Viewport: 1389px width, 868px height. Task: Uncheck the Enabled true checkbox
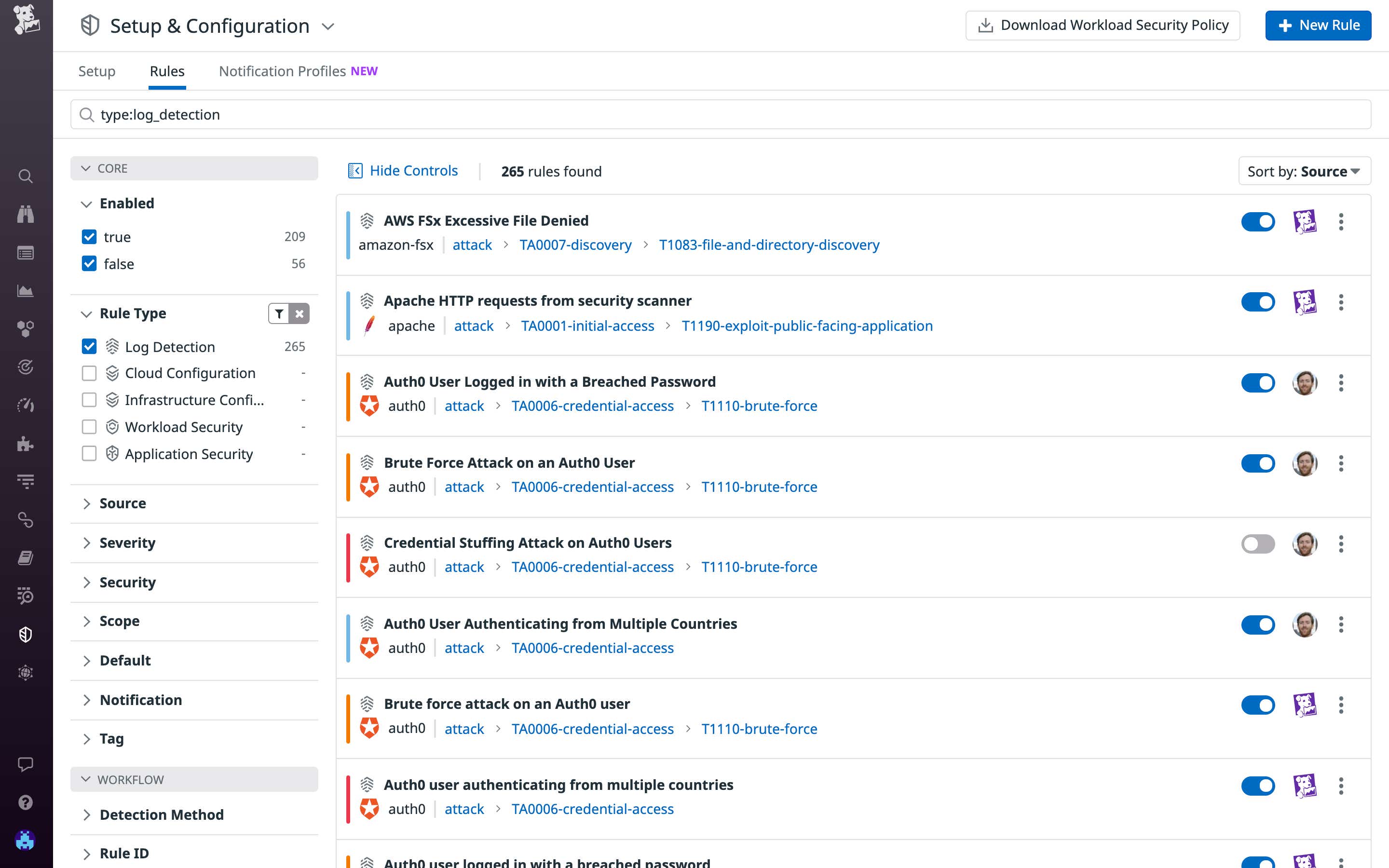pos(89,237)
